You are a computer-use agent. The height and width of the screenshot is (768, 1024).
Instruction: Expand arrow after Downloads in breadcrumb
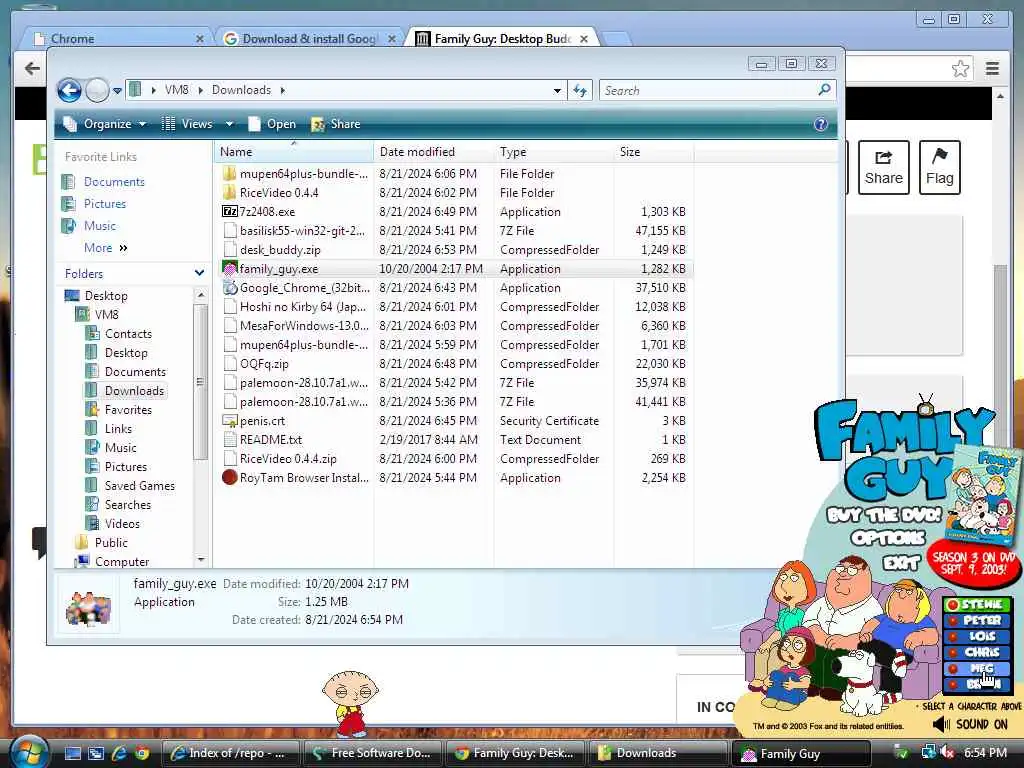[283, 90]
